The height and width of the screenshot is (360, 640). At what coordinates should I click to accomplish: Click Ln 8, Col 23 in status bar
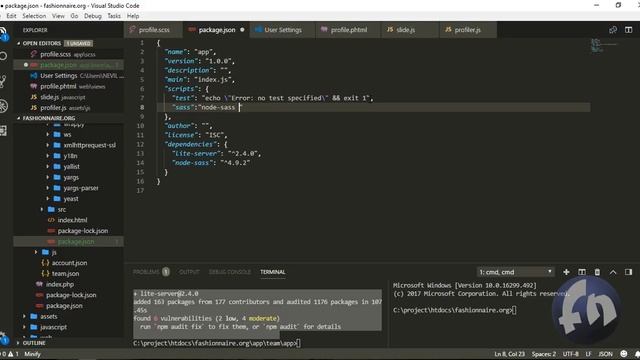509,354
